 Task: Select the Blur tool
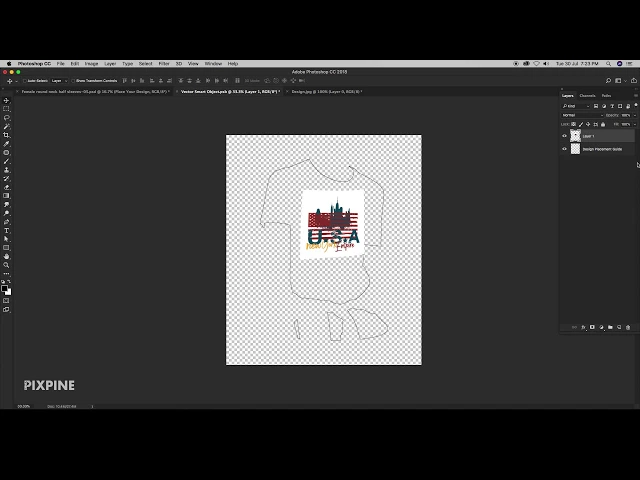click(x=6, y=204)
